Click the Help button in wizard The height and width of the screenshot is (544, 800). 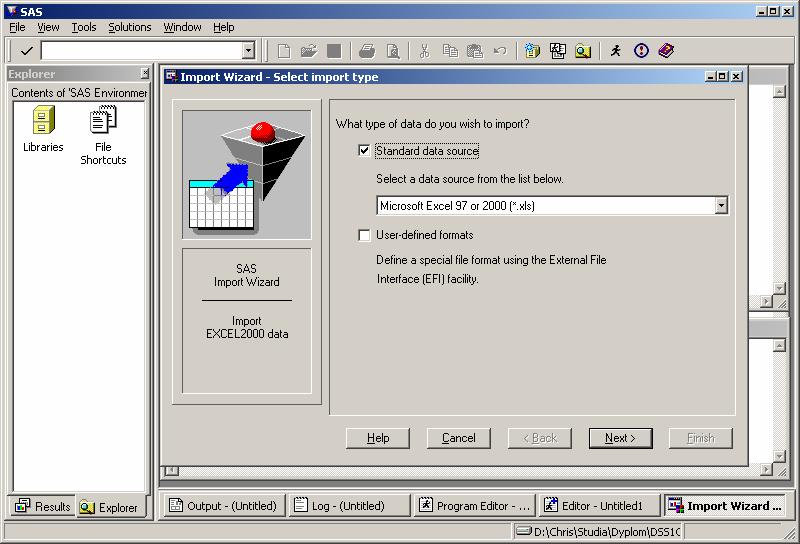(378, 438)
